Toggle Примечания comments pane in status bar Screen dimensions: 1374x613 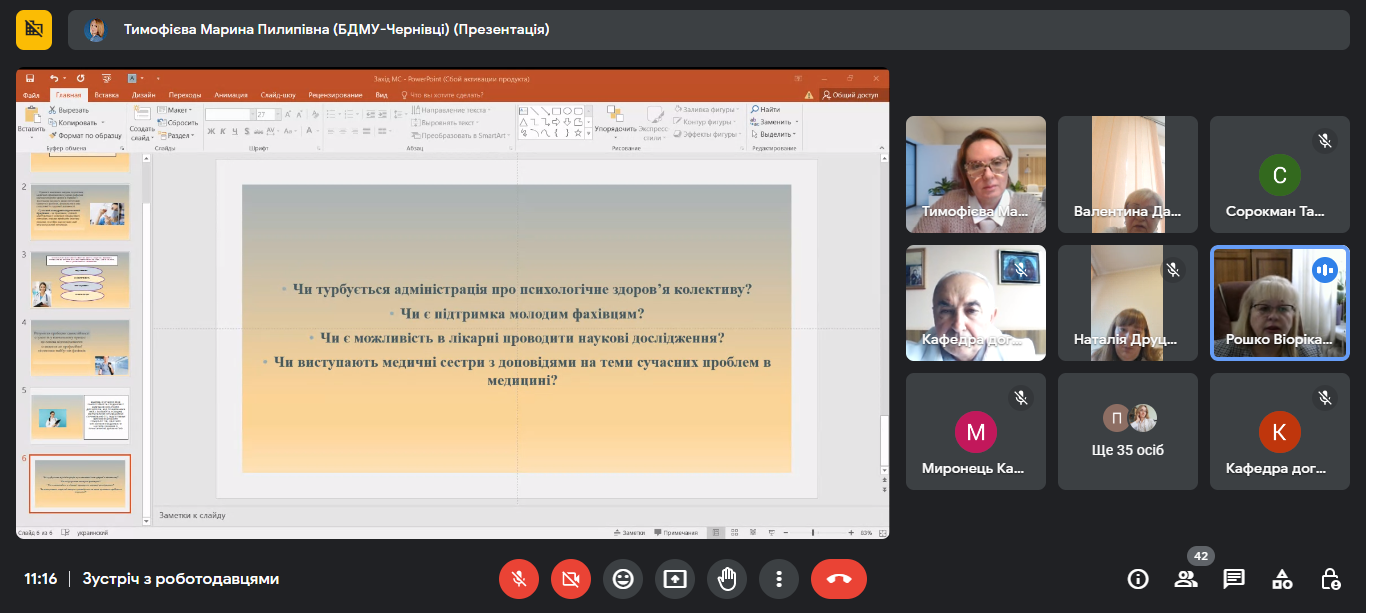(x=676, y=533)
